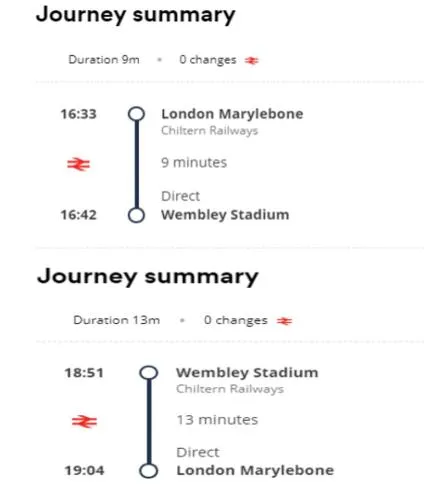This screenshot has height=500, width=424.
Task: Click the 16:33 departure time
Action: tap(78, 114)
